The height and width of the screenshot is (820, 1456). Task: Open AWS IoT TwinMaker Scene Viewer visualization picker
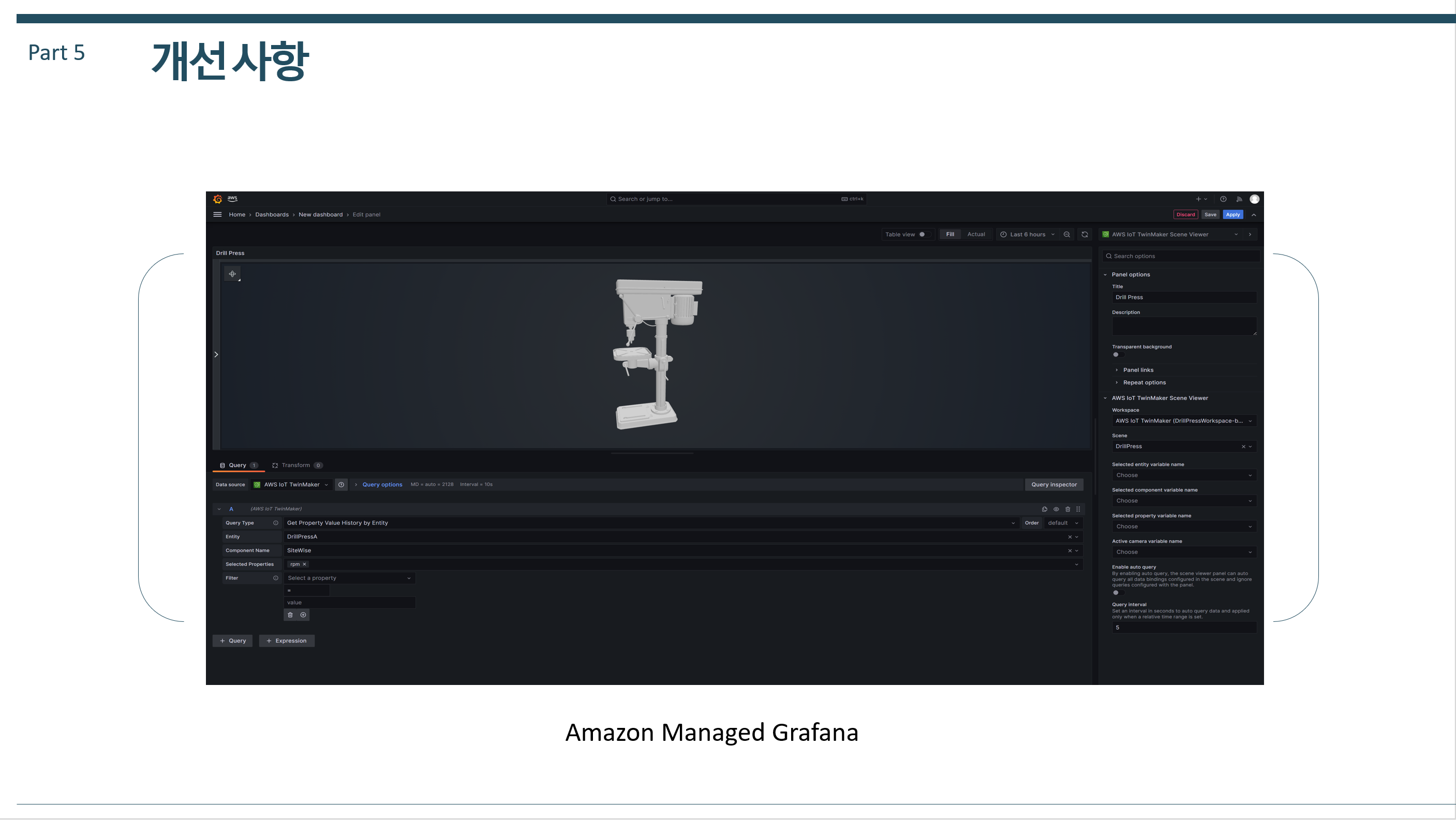point(1170,234)
